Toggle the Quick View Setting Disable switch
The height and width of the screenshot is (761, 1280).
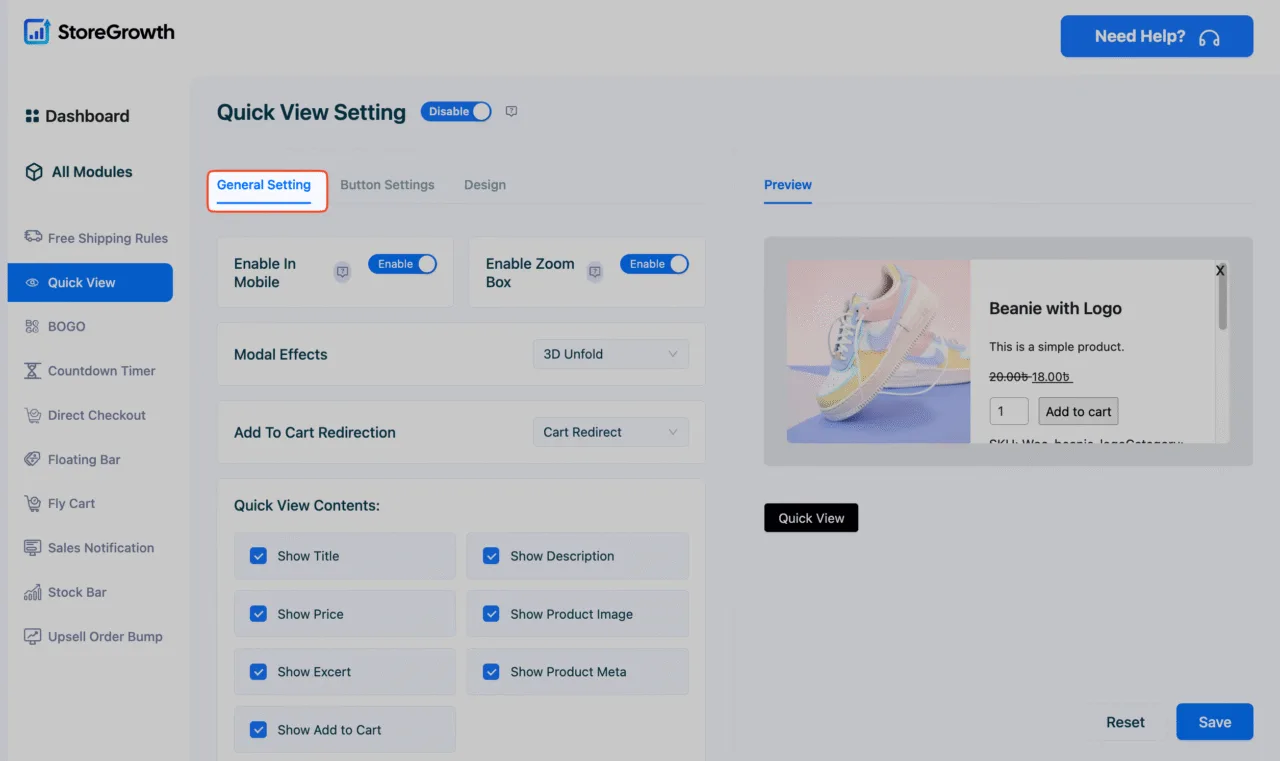click(x=456, y=112)
